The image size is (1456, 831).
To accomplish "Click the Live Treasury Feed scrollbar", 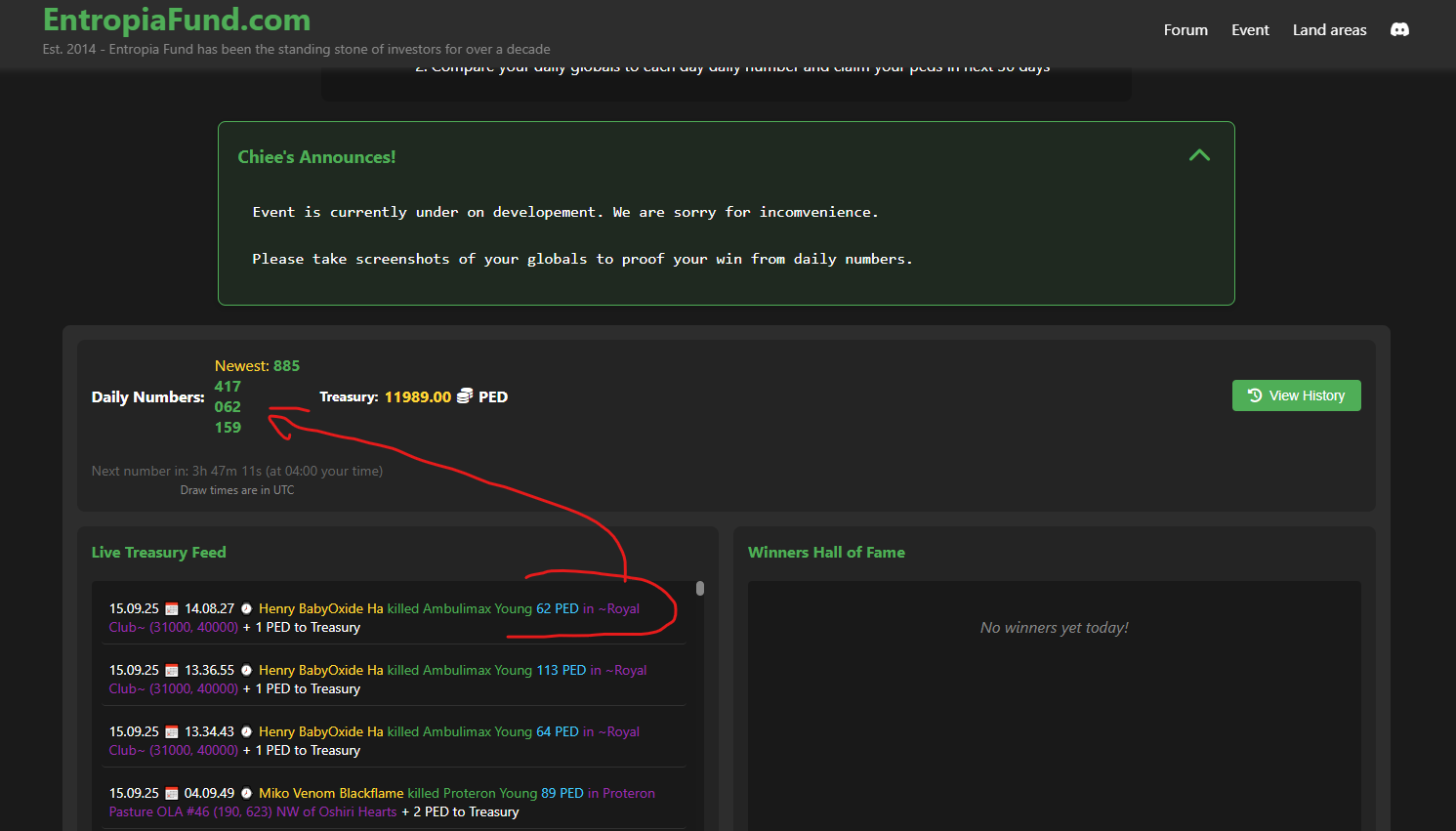I will pos(699,589).
